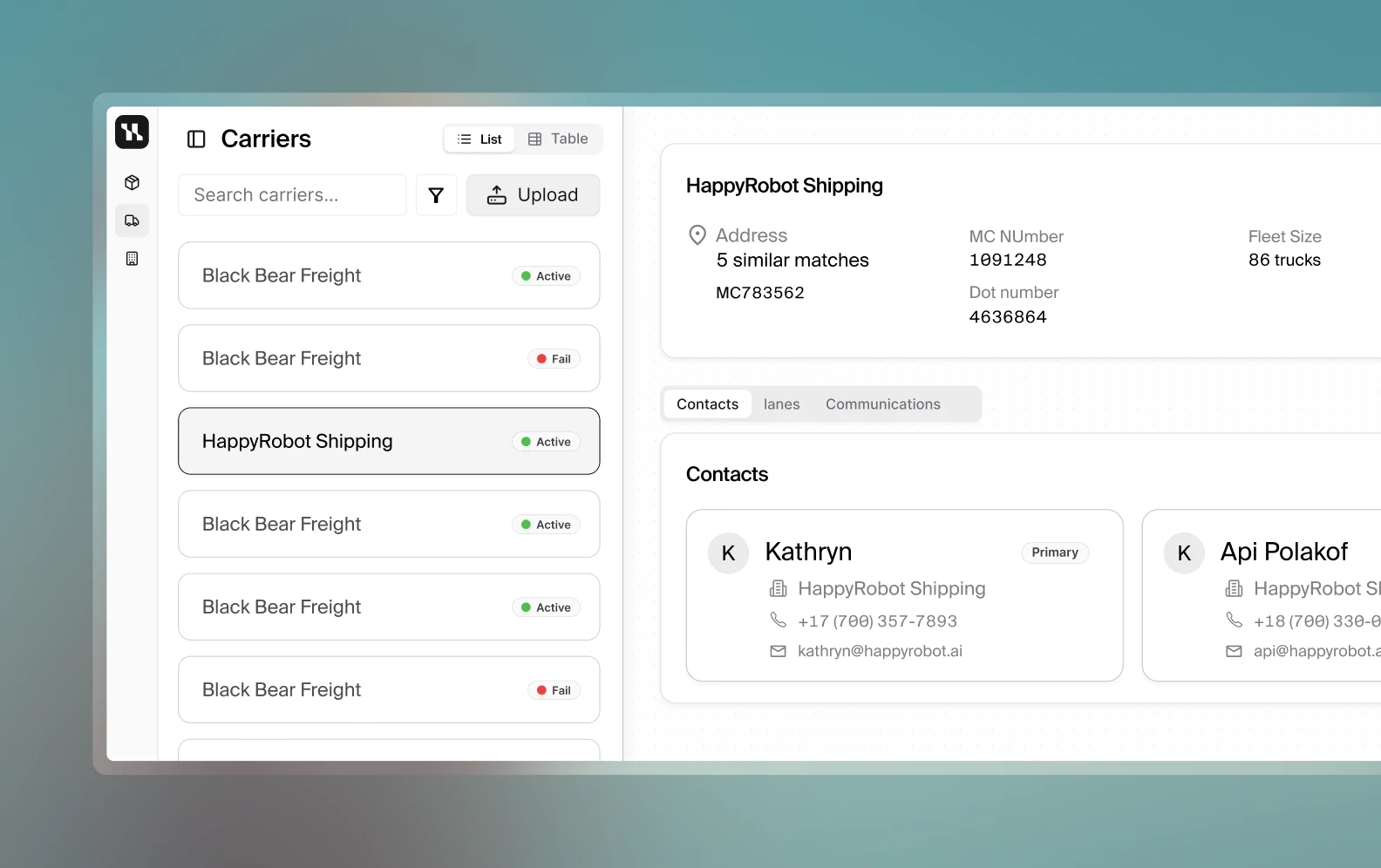
Task: Click the phone icon in Api Polakof's card
Action: [x=1234, y=620]
